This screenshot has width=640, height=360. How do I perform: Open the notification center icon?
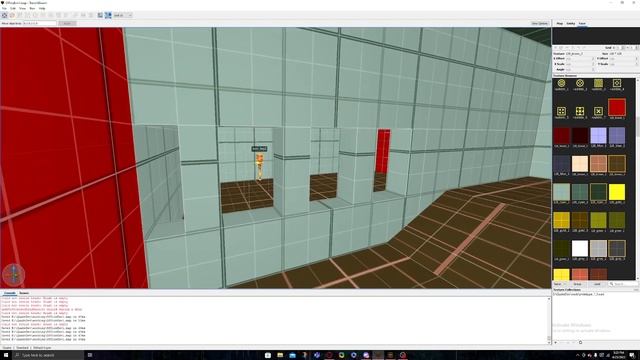tap(632, 355)
